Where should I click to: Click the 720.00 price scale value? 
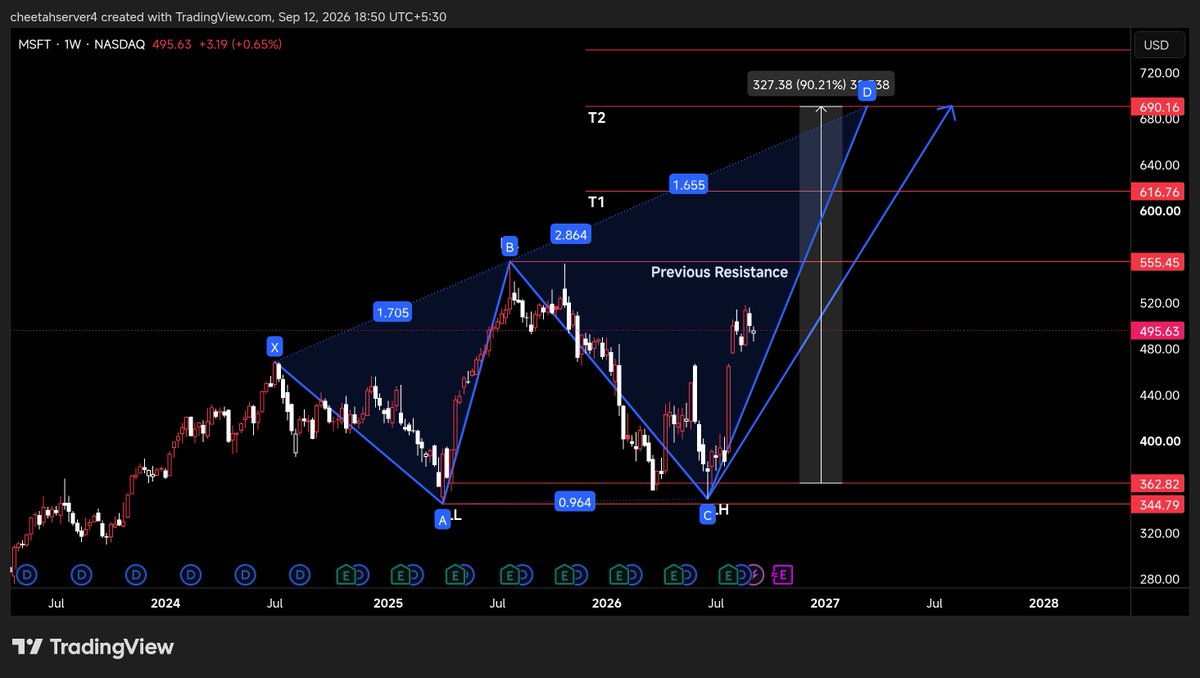point(1158,73)
